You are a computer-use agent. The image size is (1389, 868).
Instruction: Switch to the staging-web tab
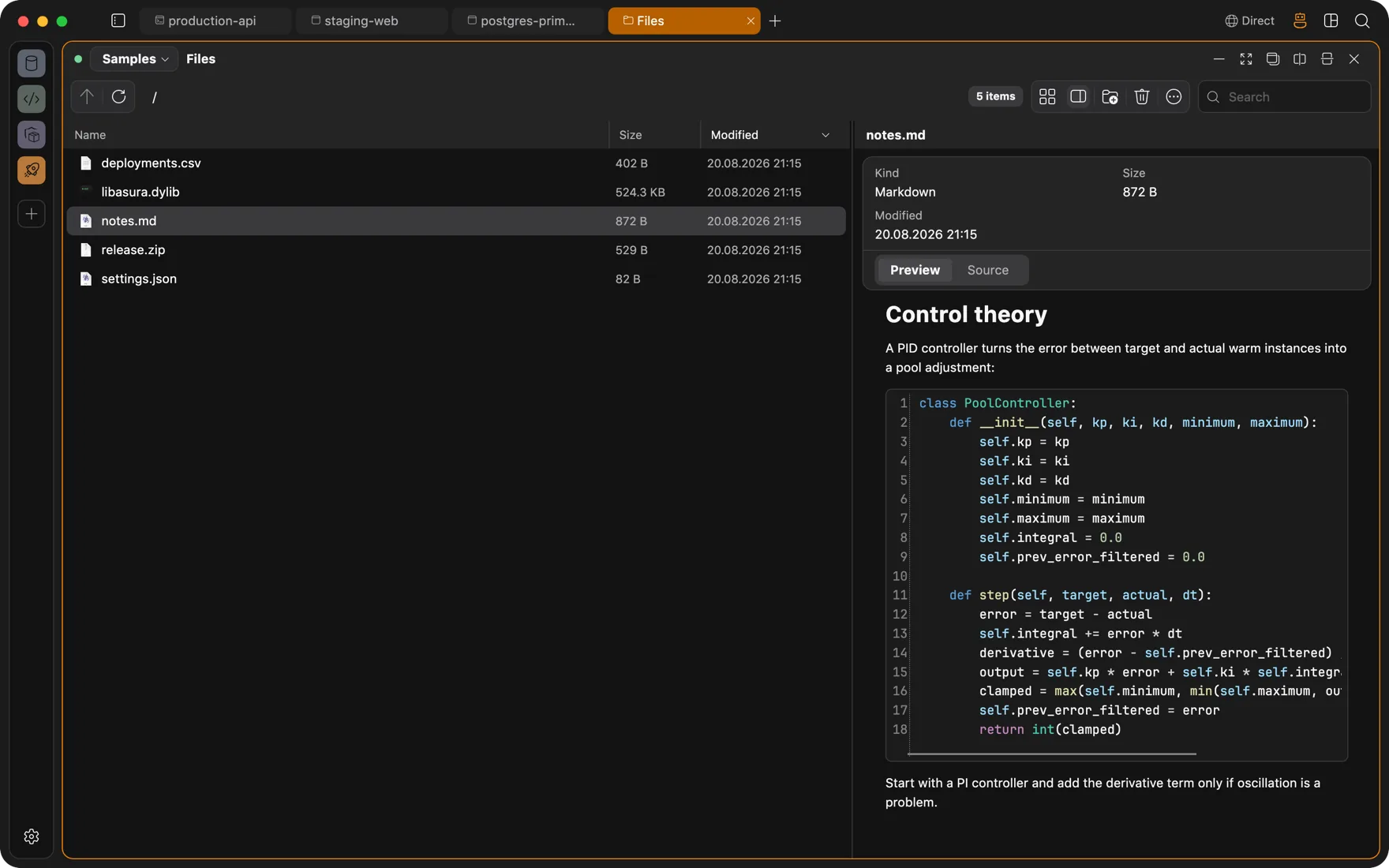(371, 21)
